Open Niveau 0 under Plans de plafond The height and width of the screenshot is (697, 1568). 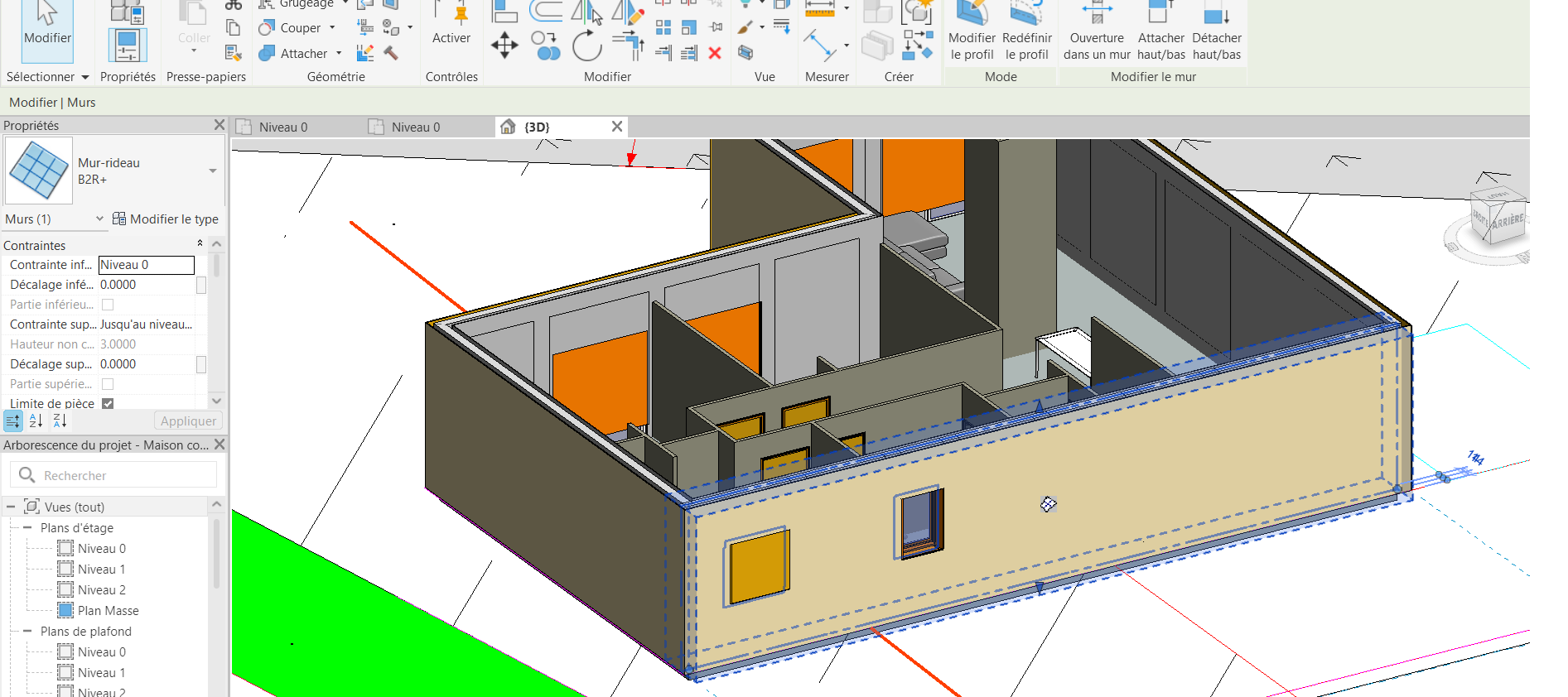click(101, 651)
